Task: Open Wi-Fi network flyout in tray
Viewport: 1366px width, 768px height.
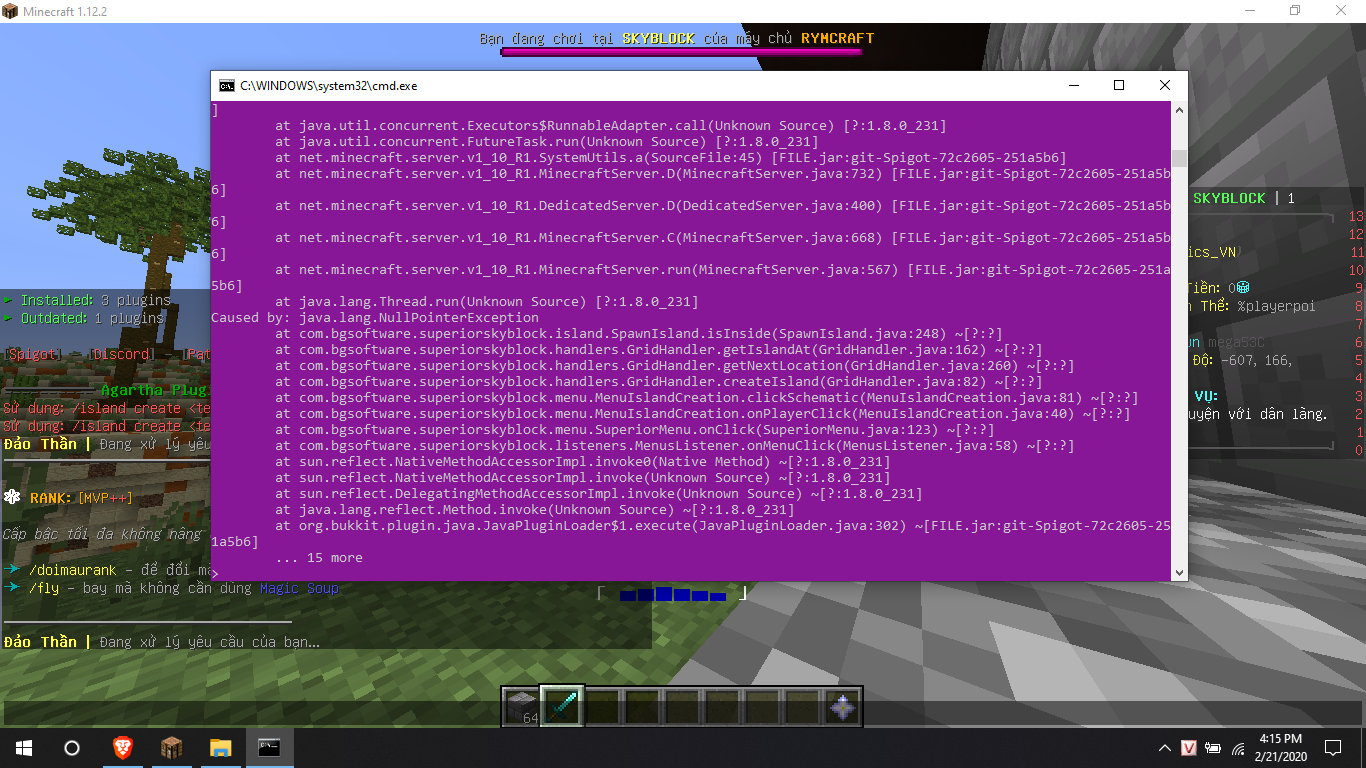Action: click(x=1238, y=747)
